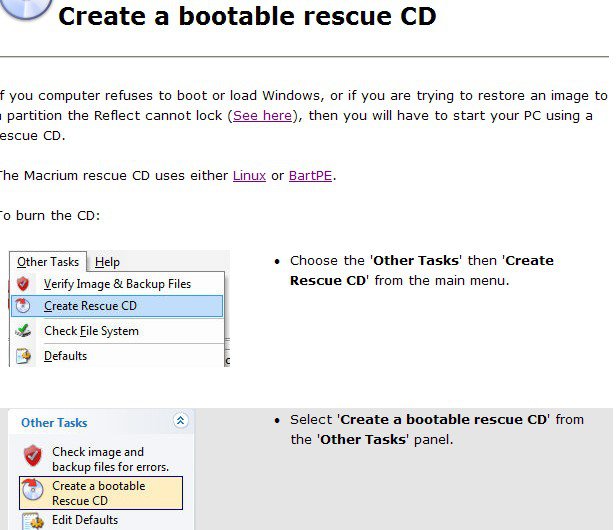616x530 pixels.
Task: Click the Check File System checkmark icon
Action: [23, 331]
